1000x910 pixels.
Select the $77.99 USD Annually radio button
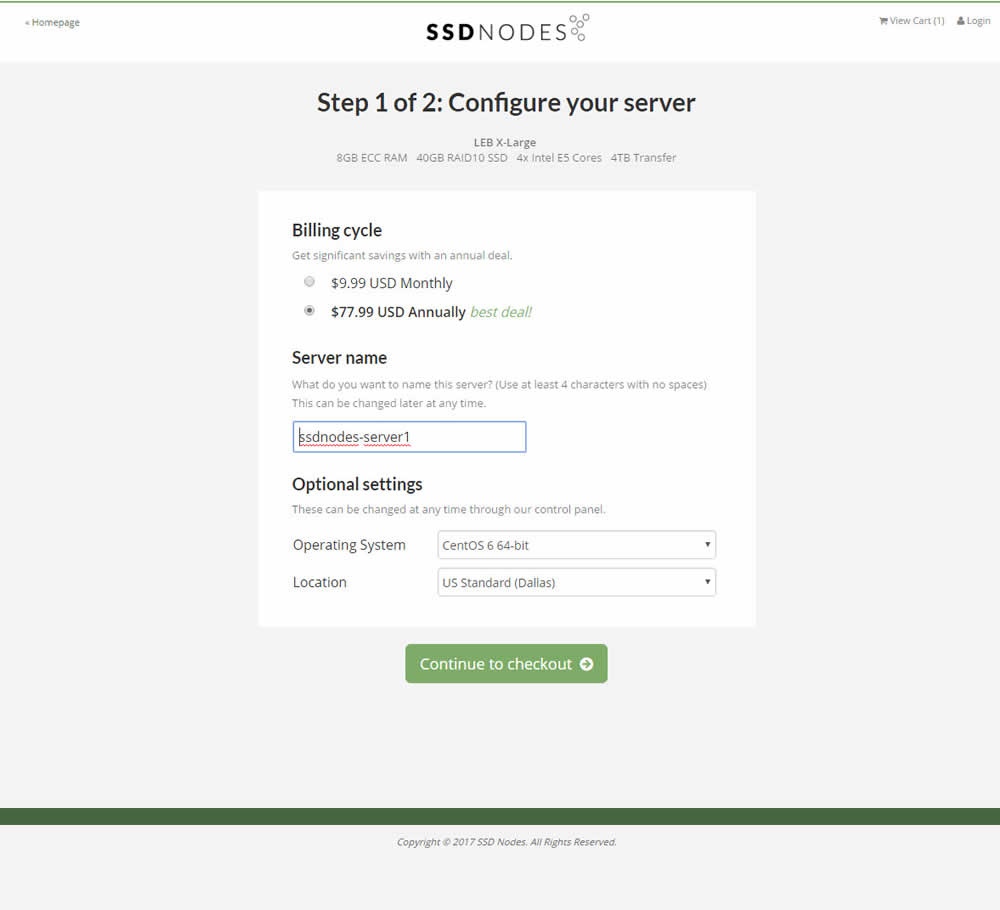310,311
